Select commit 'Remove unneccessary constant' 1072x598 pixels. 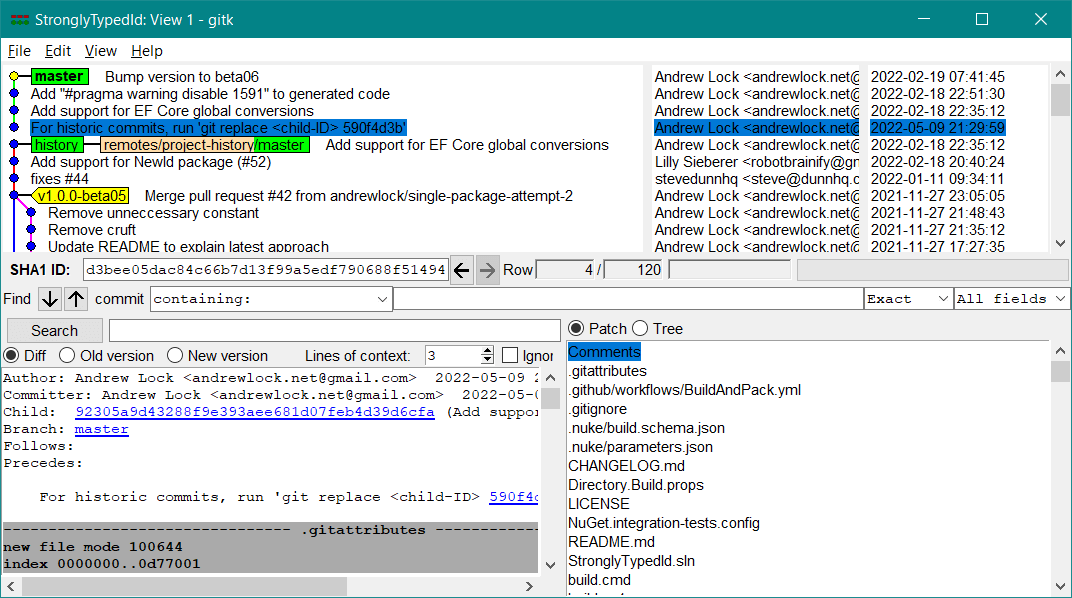pyautogui.click(x=153, y=213)
